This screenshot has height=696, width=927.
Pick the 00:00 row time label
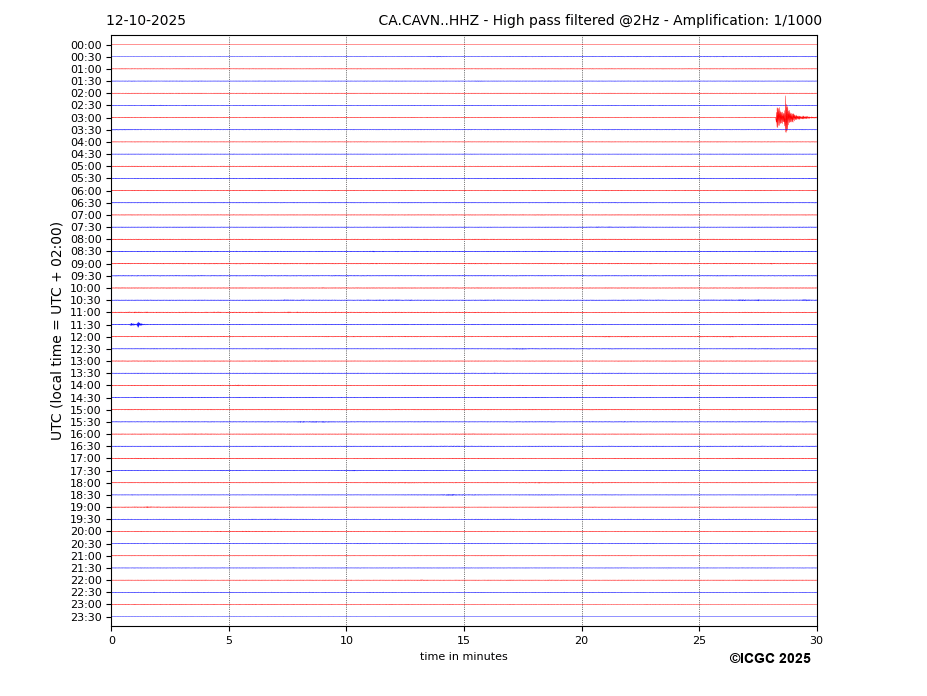pyautogui.click(x=86, y=45)
